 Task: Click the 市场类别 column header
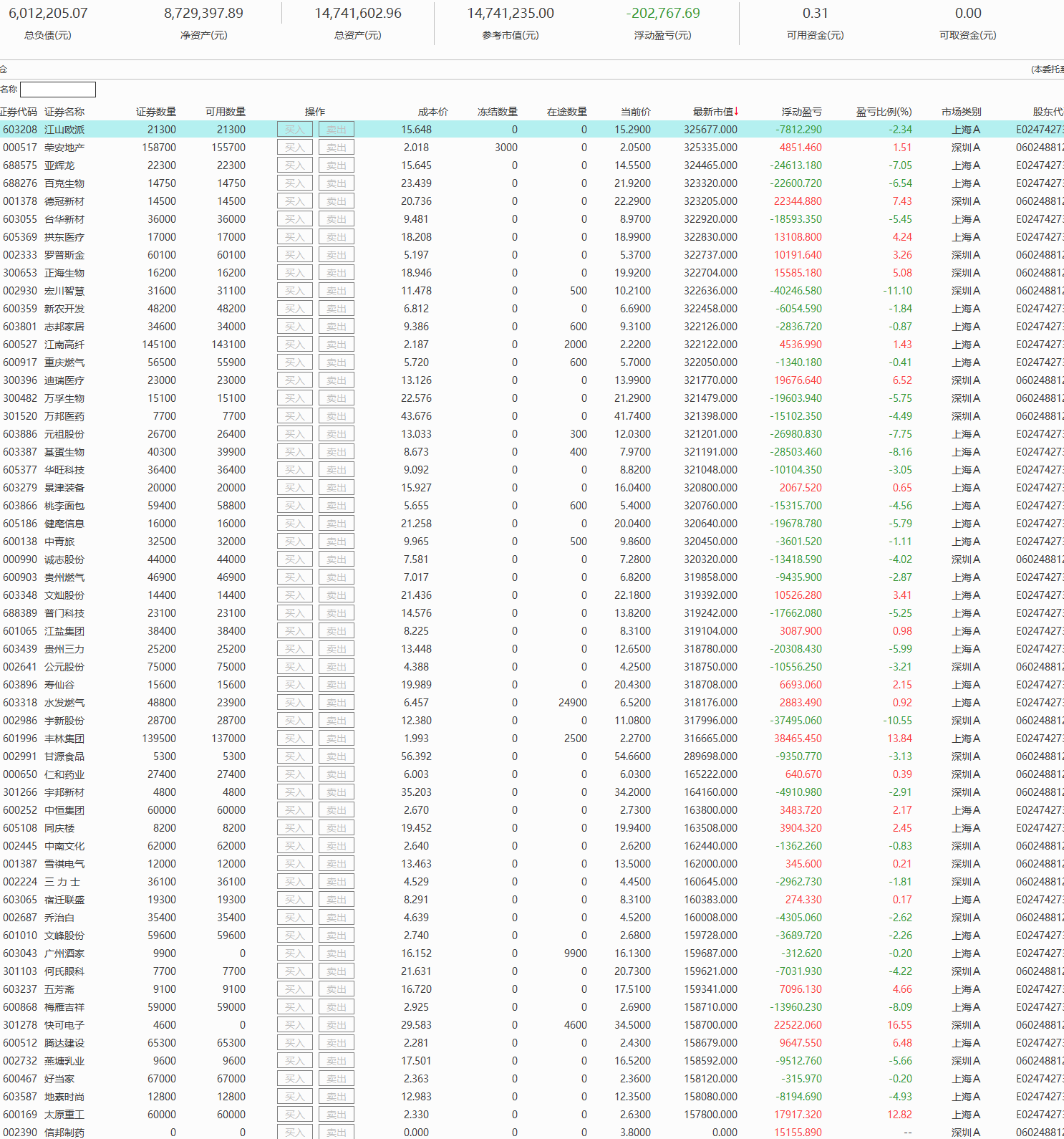961,112
